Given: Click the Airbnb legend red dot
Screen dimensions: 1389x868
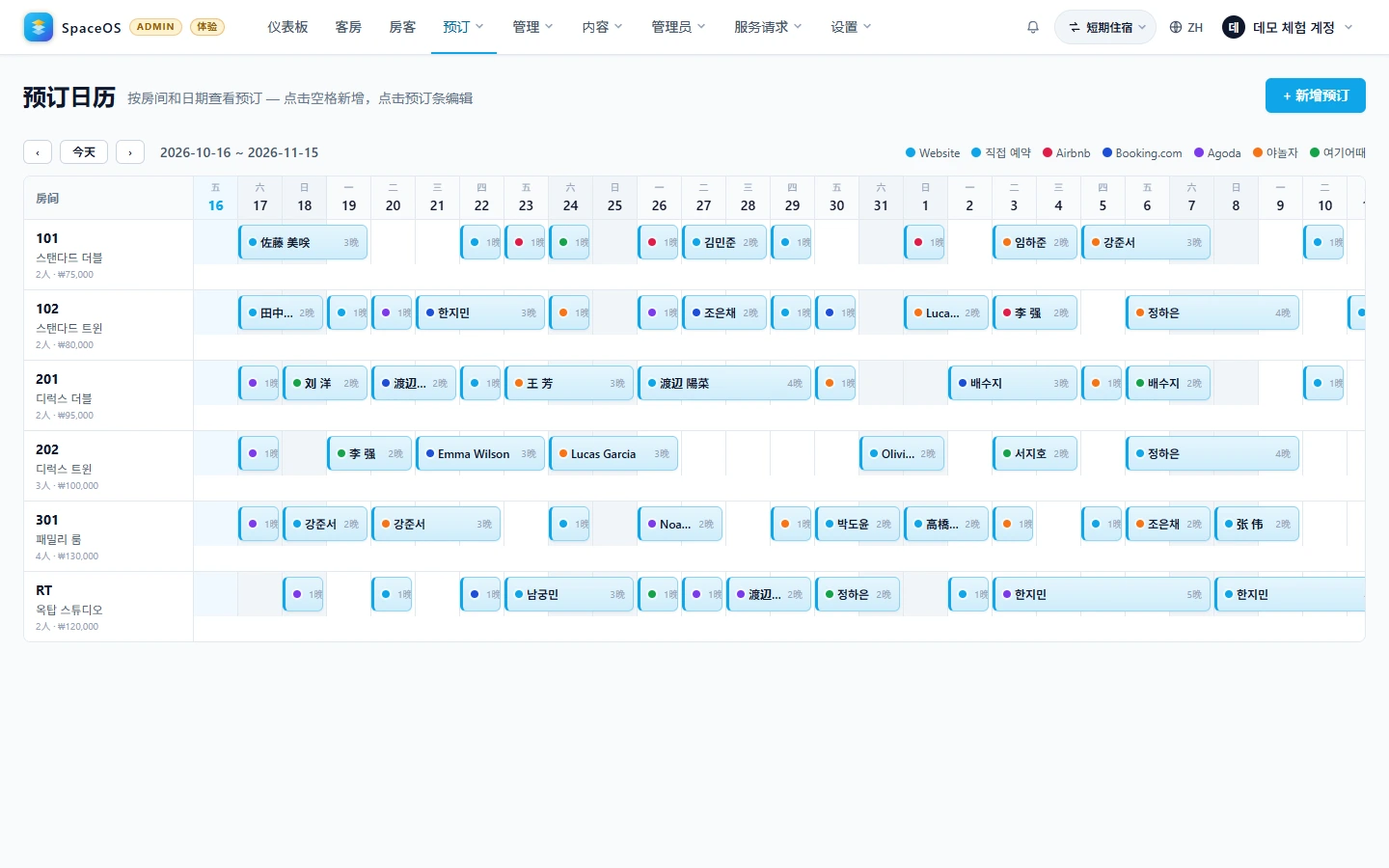Looking at the screenshot, I should pos(1048,152).
